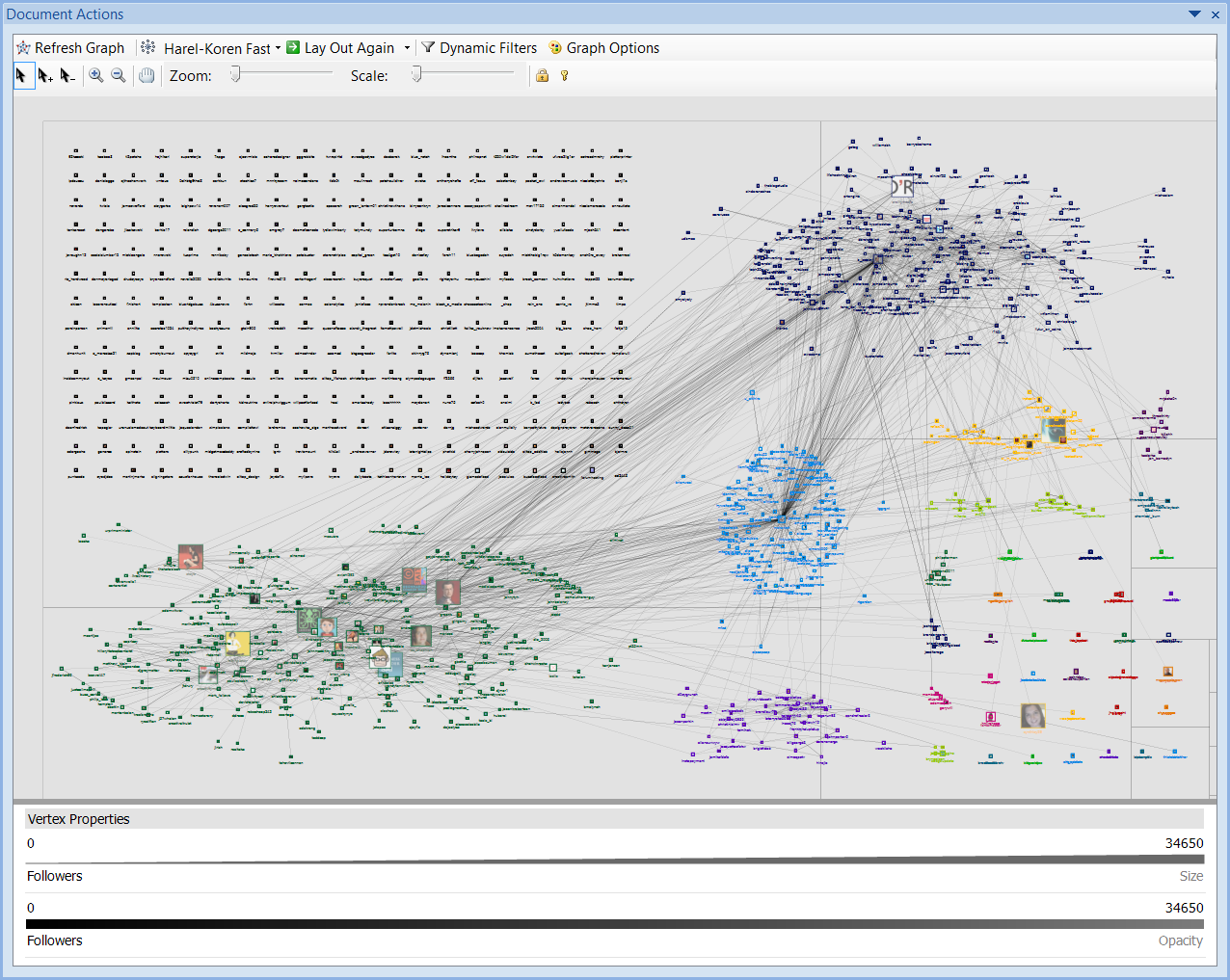Open the Document Actions pane dropdown arrow
The height and width of the screenshot is (980, 1230).
pyautogui.click(x=1194, y=14)
